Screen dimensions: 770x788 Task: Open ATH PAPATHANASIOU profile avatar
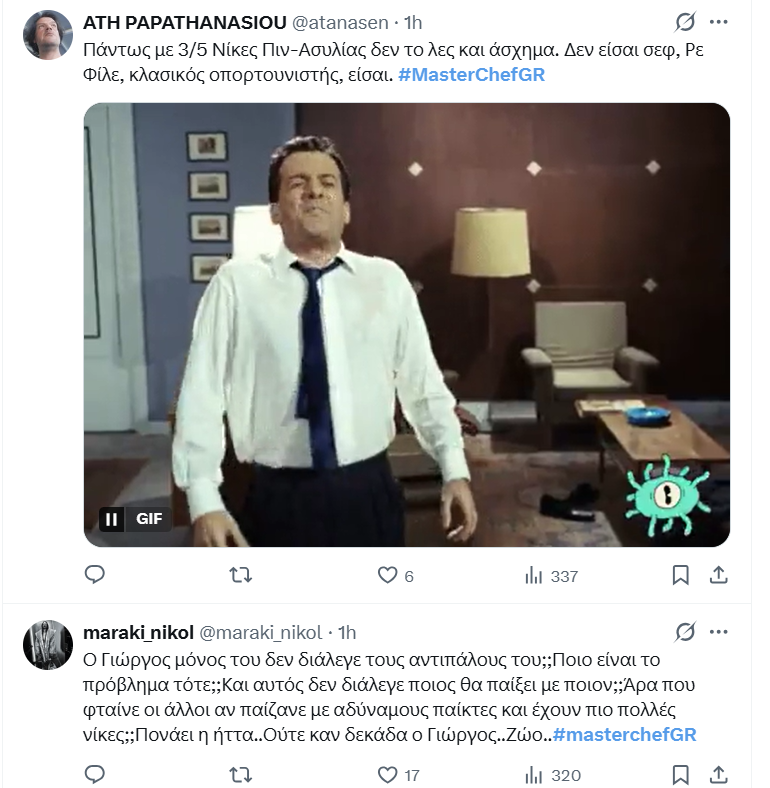click(47, 35)
